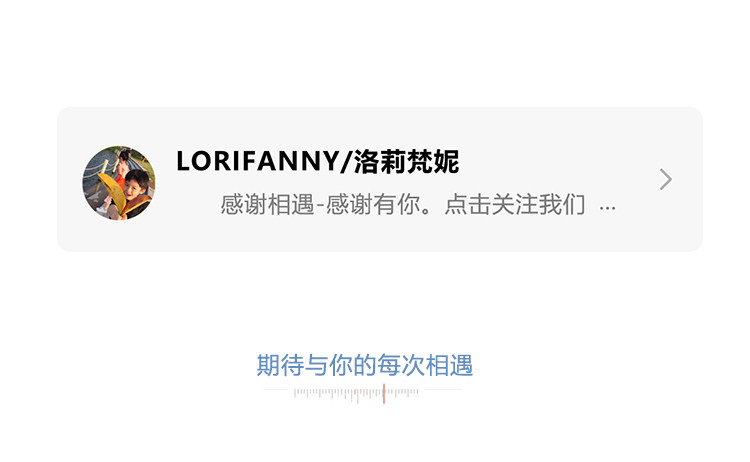Image resolution: width=750 pixels, height=462 pixels.
Task: Click the thin divider line left of ruler
Action: 276,390
